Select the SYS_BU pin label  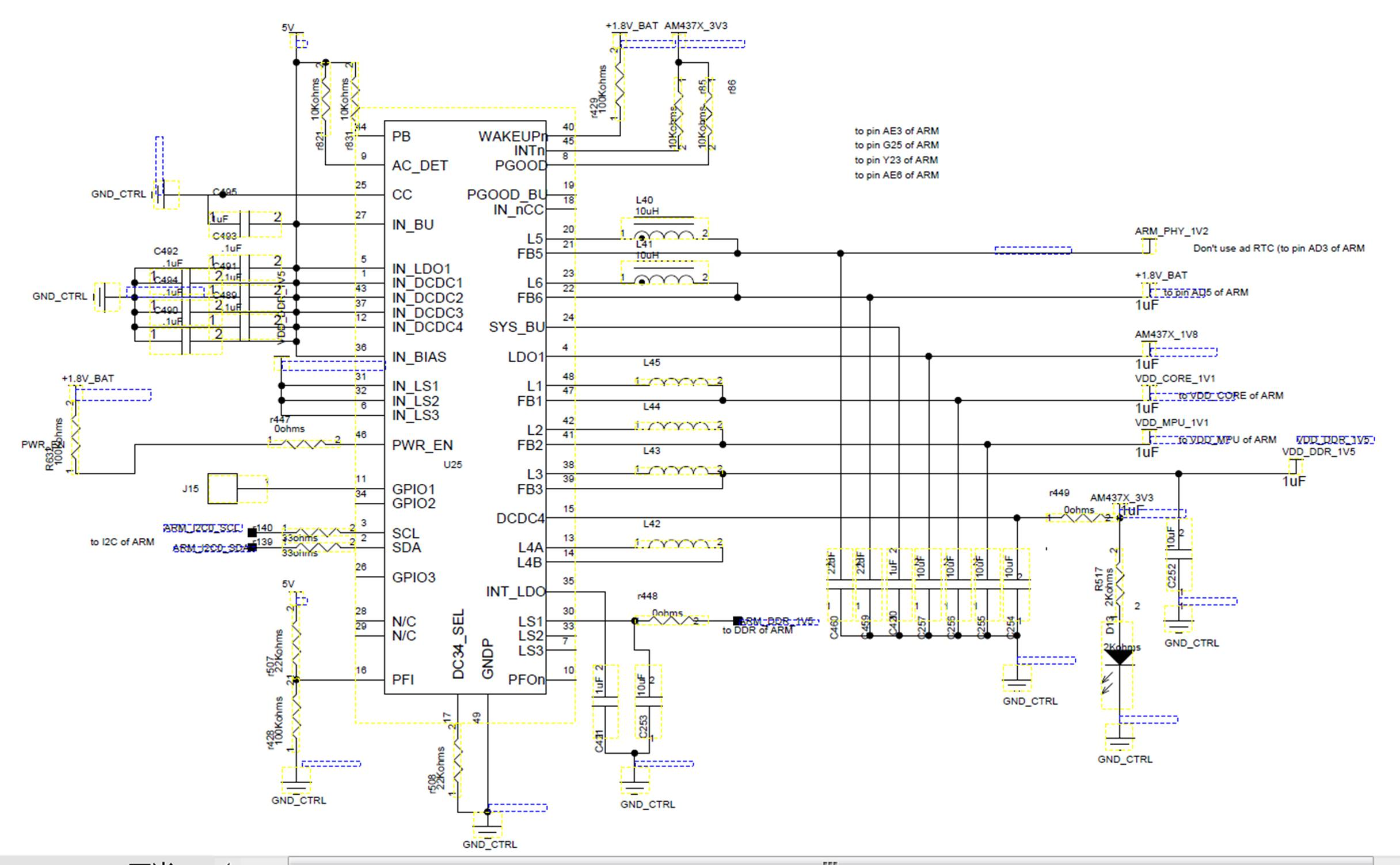point(517,327)
